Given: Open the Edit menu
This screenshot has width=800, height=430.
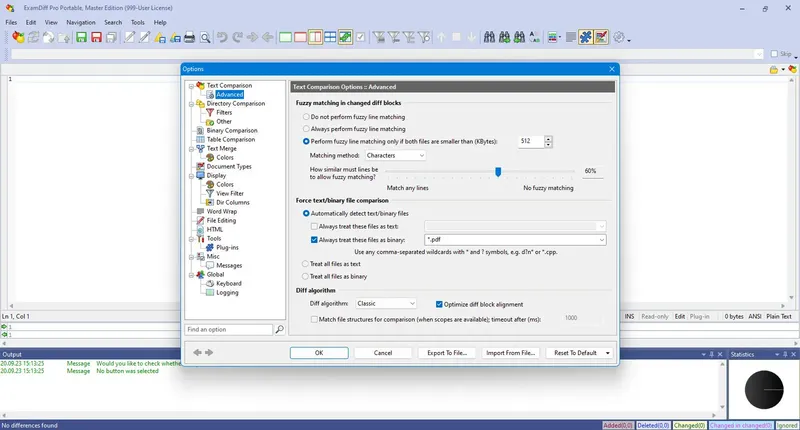Looking at the screenshot, I should point(31,22).
